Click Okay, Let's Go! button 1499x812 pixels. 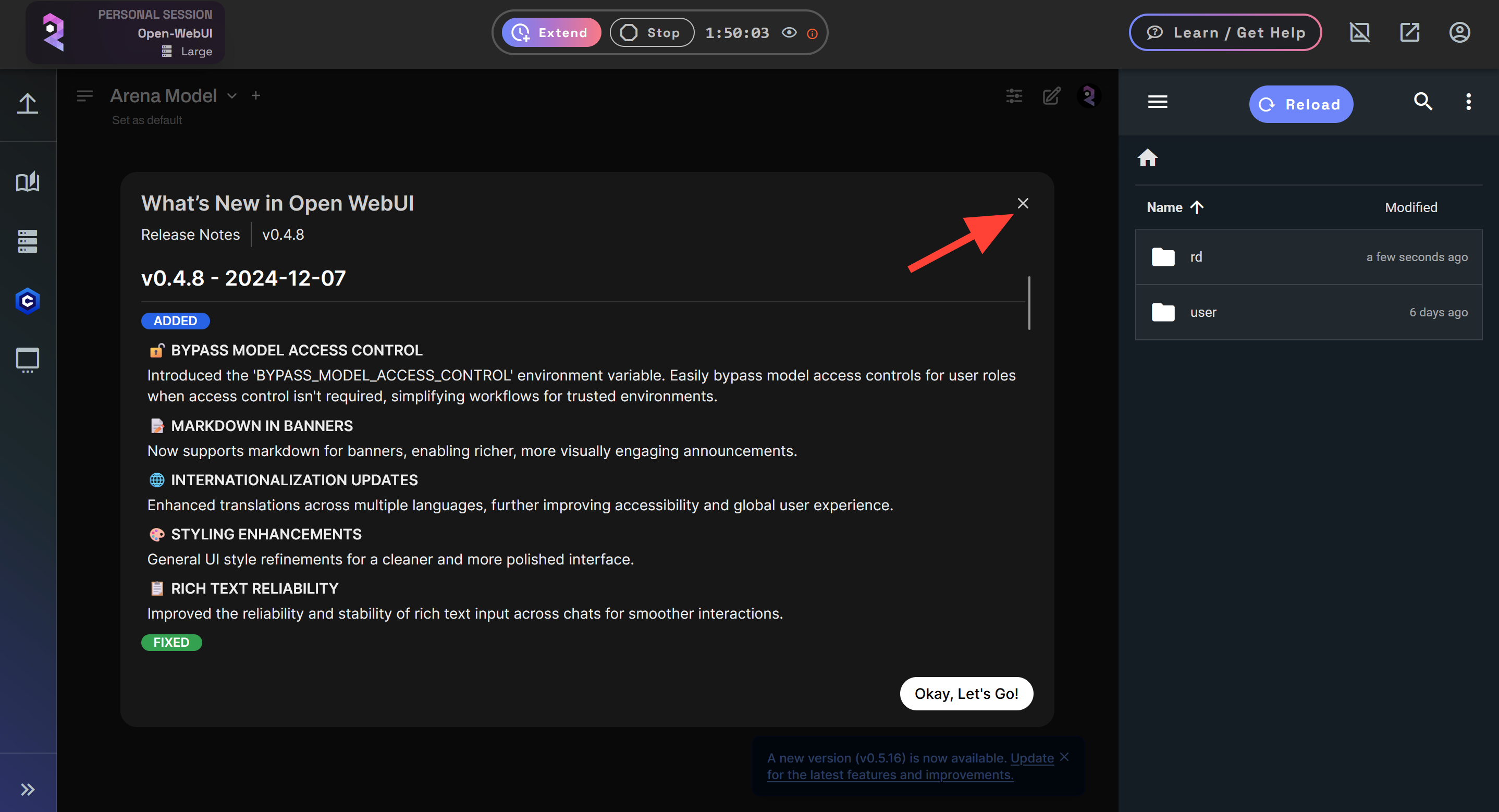[966, 694]
